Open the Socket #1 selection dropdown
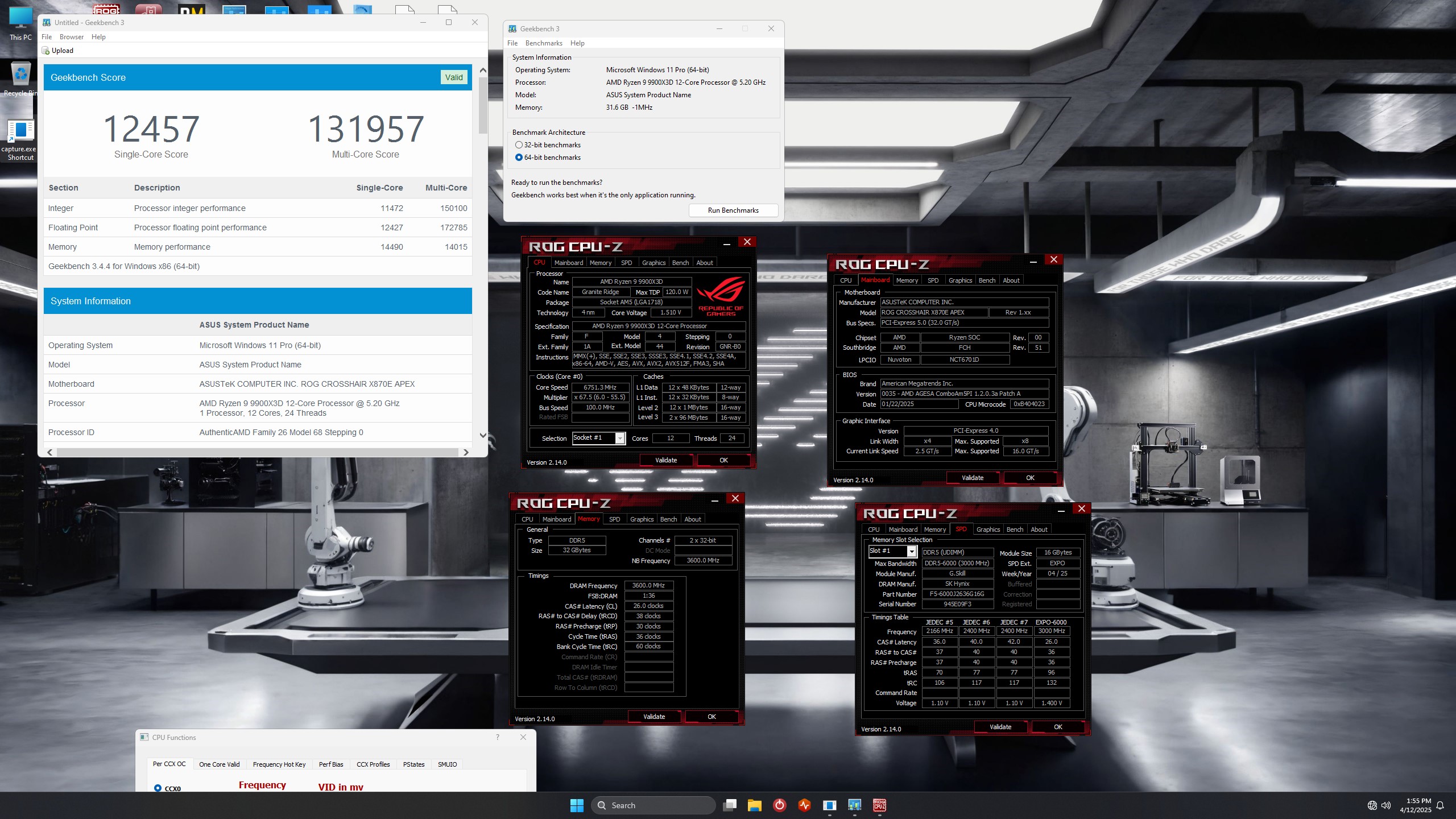1456x819 pixels. (x=620, y=439)
